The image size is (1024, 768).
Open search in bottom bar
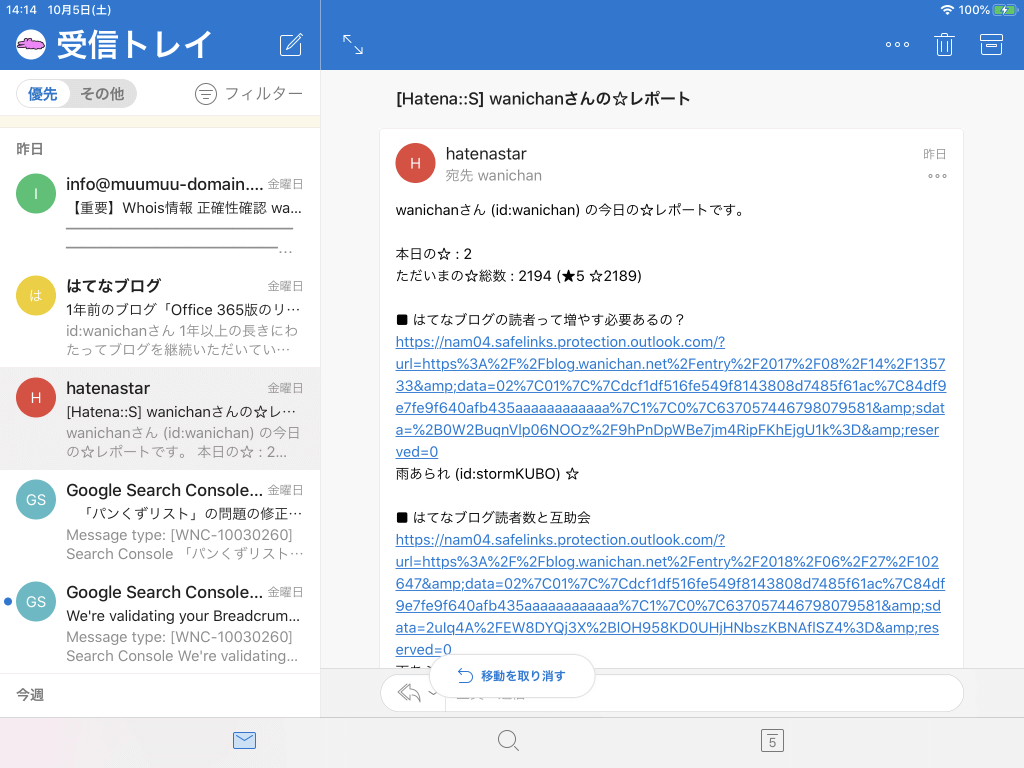pyautogui.click(x=508, y=741)
